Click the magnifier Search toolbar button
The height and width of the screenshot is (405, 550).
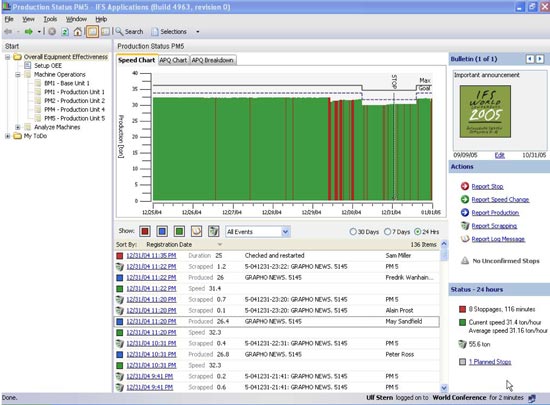129,32
